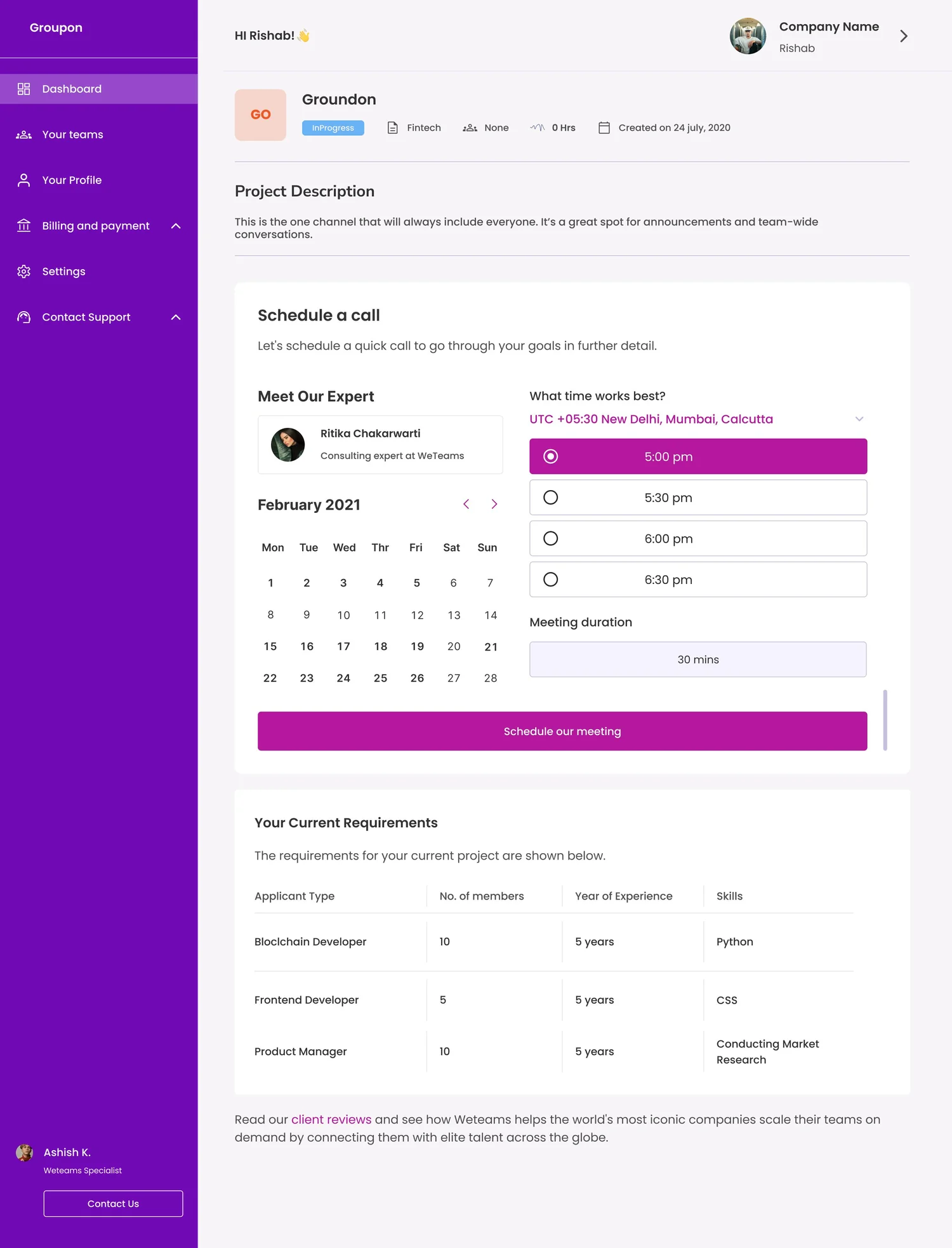Expand the Company Name account chevron
Screen dimensions: 952x1248
click(904, 36)
